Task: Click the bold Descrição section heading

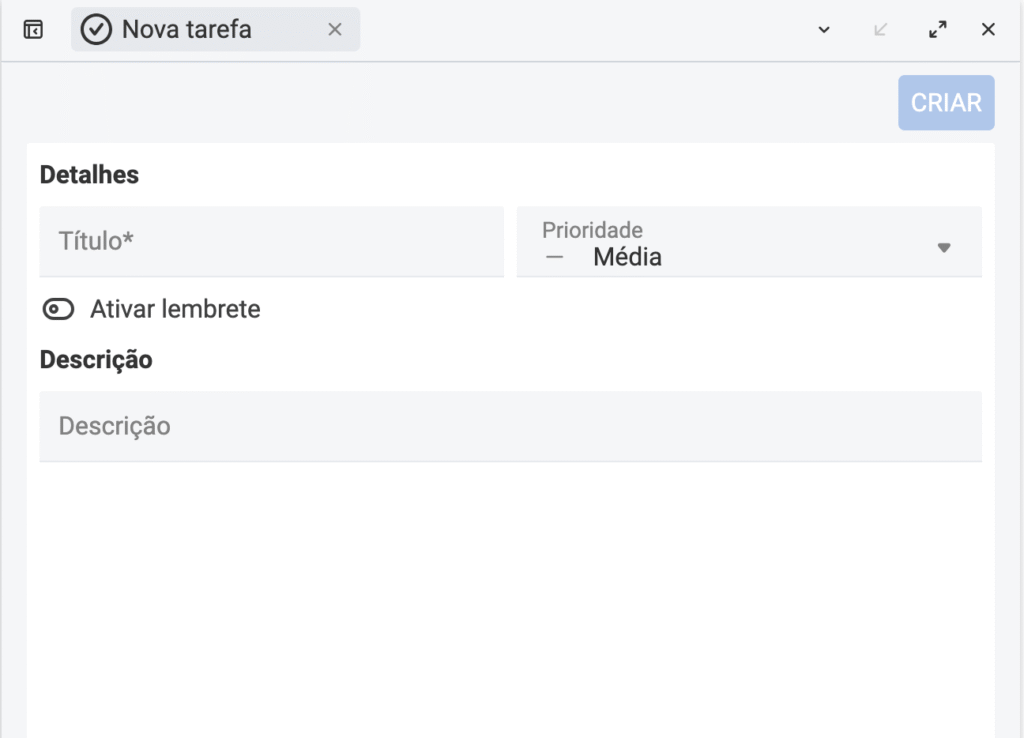Action: [96, 359]
